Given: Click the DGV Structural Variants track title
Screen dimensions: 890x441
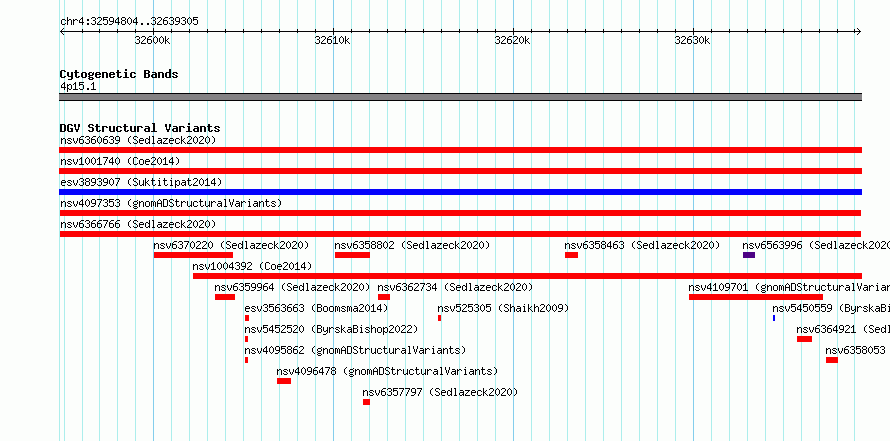Looking at the screenshot, I should coord(140,128).
